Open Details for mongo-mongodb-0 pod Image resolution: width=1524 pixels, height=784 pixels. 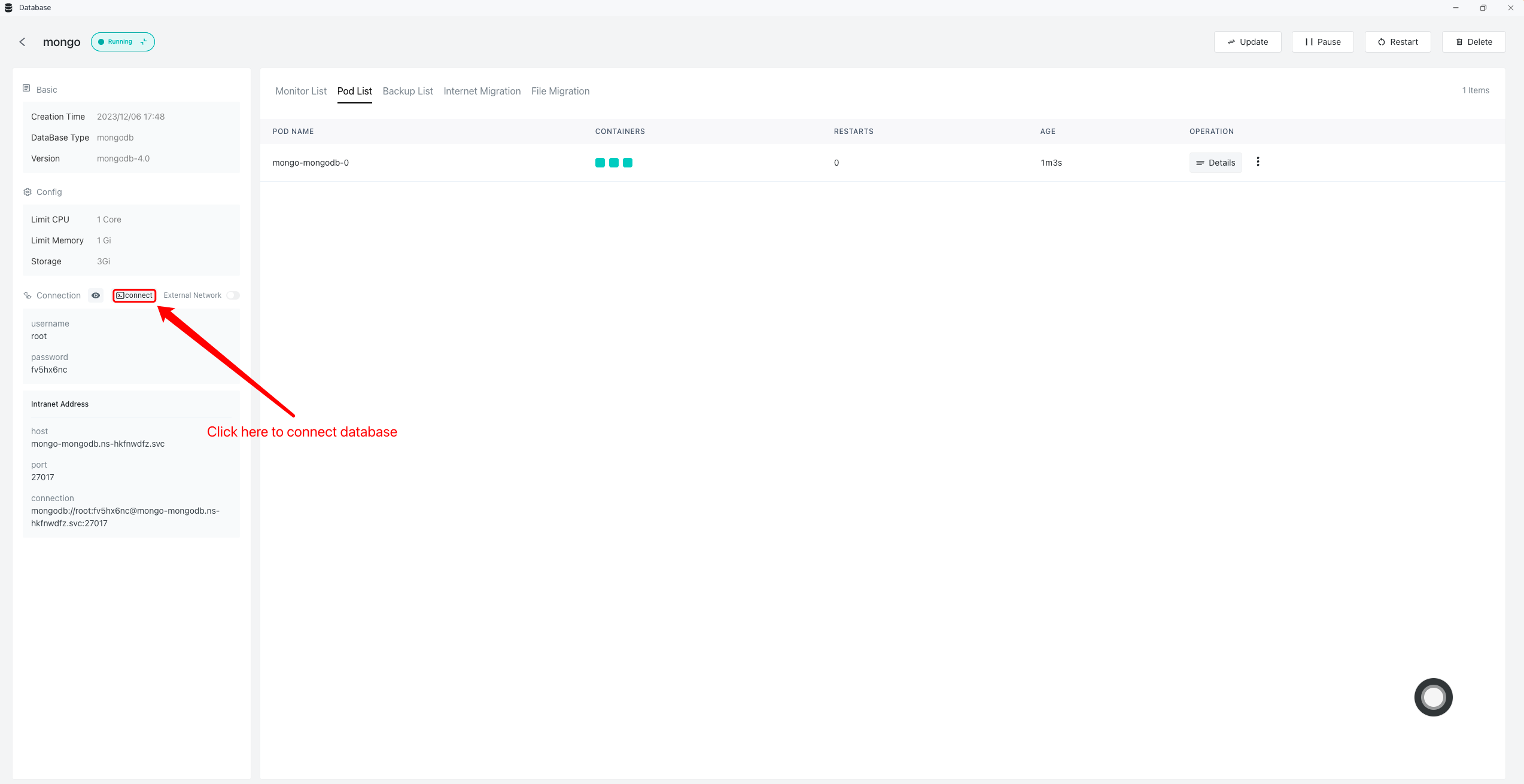click(1215, 163)
